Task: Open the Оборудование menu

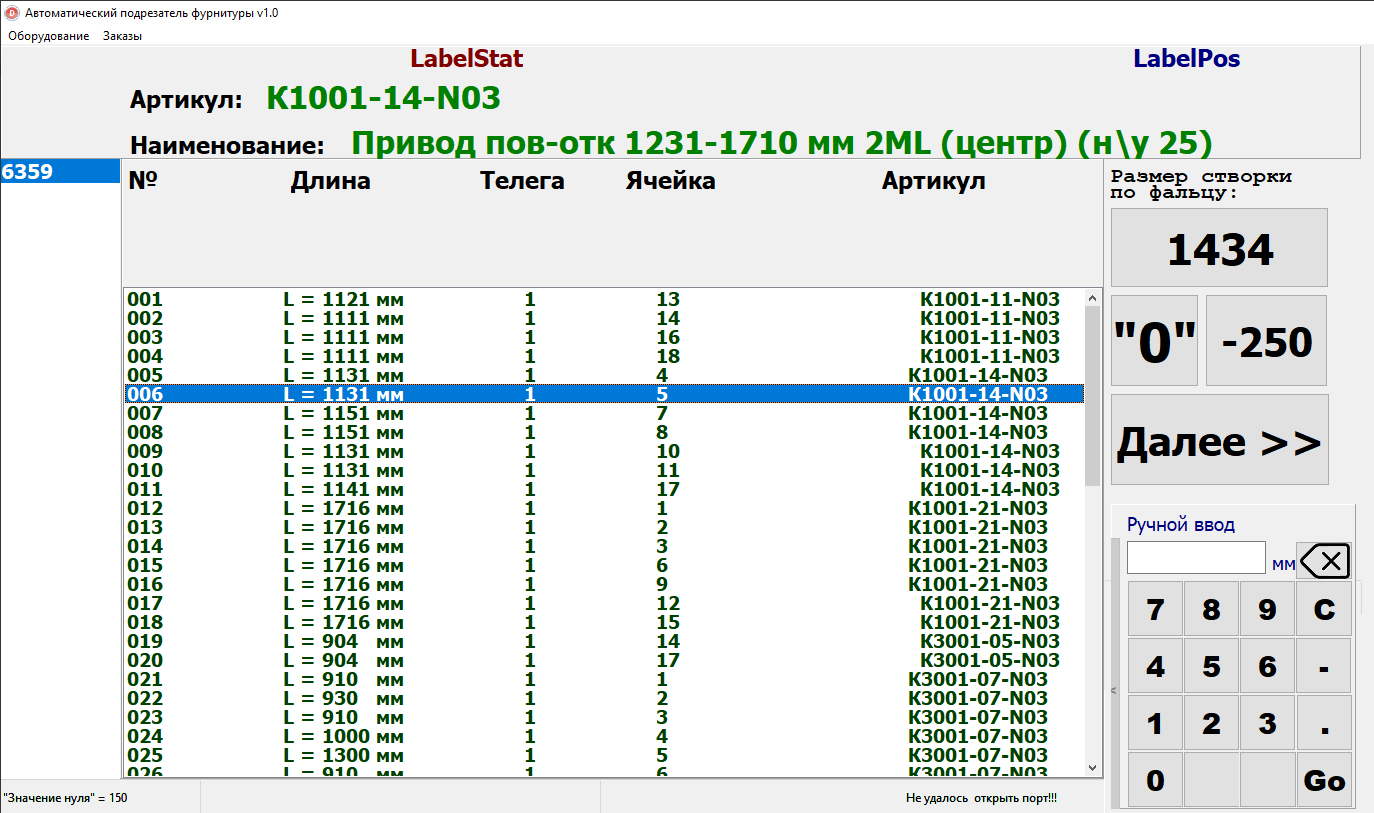Action: (49, 36)
